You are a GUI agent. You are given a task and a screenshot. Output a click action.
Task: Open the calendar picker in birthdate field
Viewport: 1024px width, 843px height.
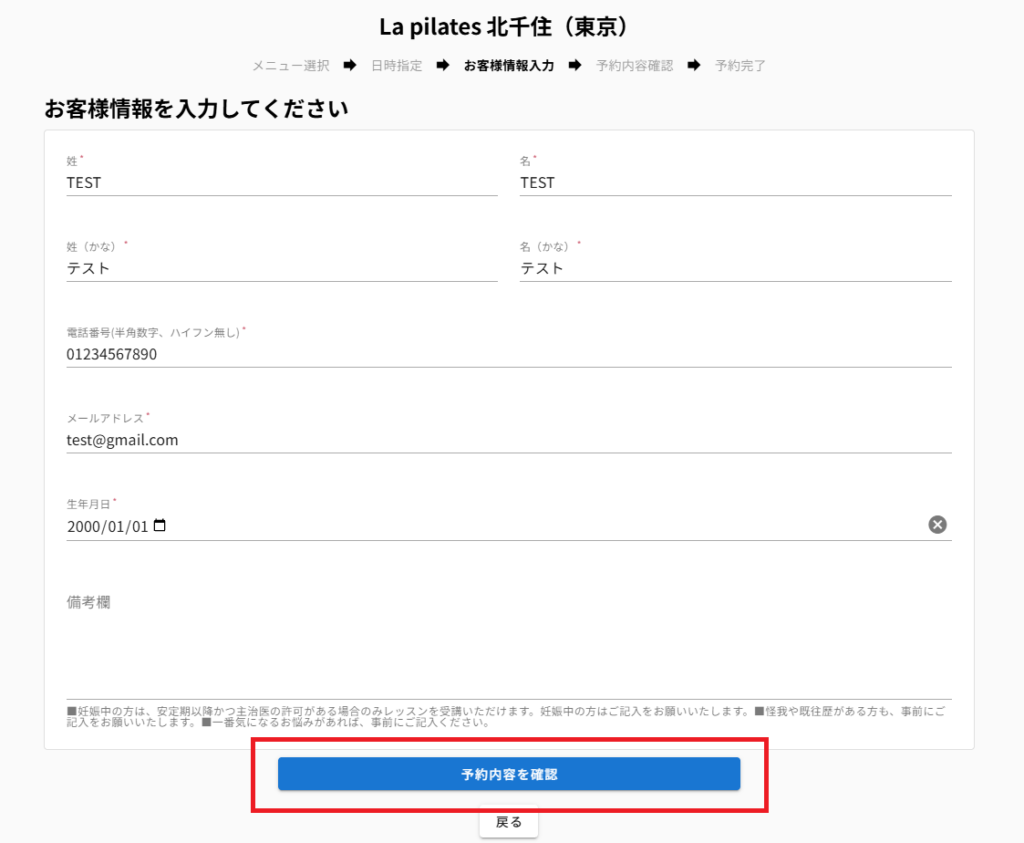[x=160, y=526]
